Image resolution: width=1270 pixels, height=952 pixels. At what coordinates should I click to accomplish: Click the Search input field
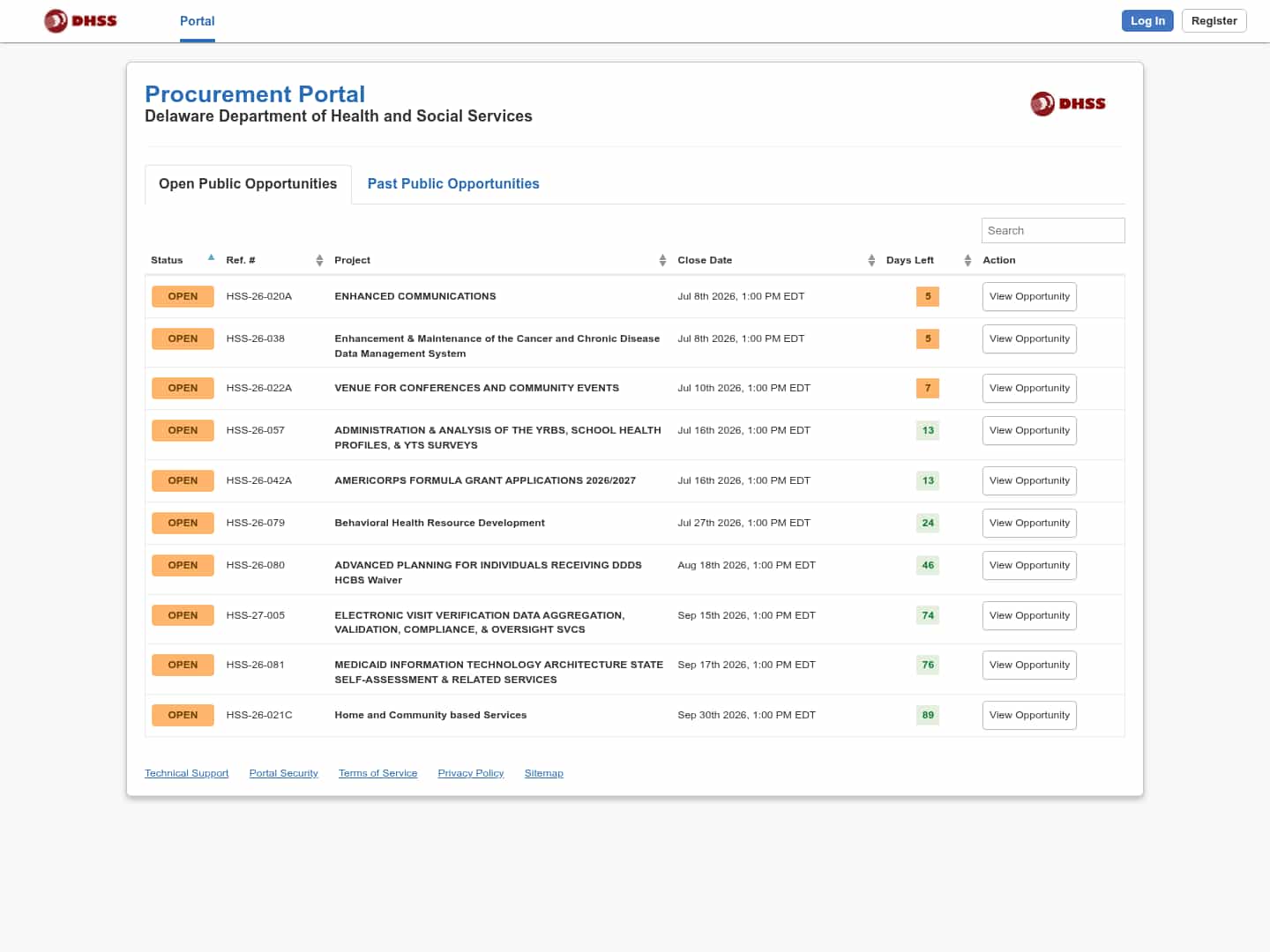tap(1053, 230)
